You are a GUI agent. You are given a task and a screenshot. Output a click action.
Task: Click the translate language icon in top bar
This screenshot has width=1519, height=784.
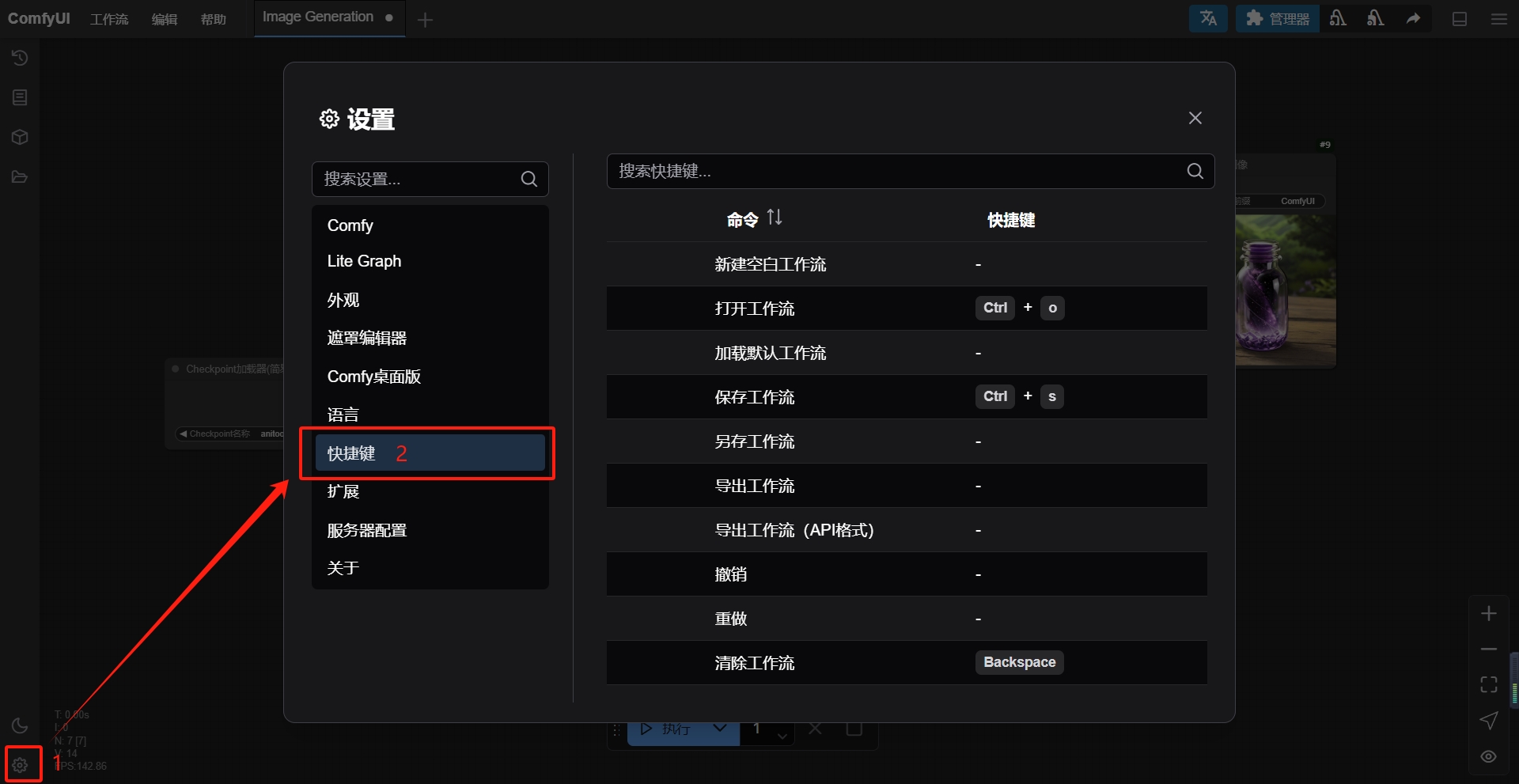(x=1208, y=18)
